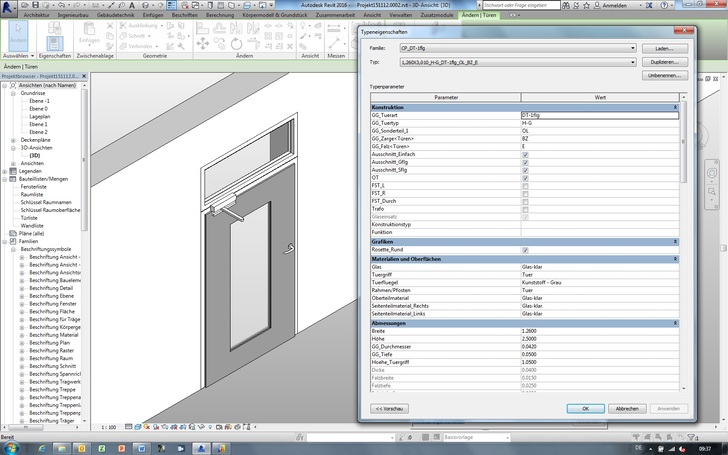Uncheck the Rosette_Rund checkbox
This screenshot has width=728, height=455.
tap(525, 249)
